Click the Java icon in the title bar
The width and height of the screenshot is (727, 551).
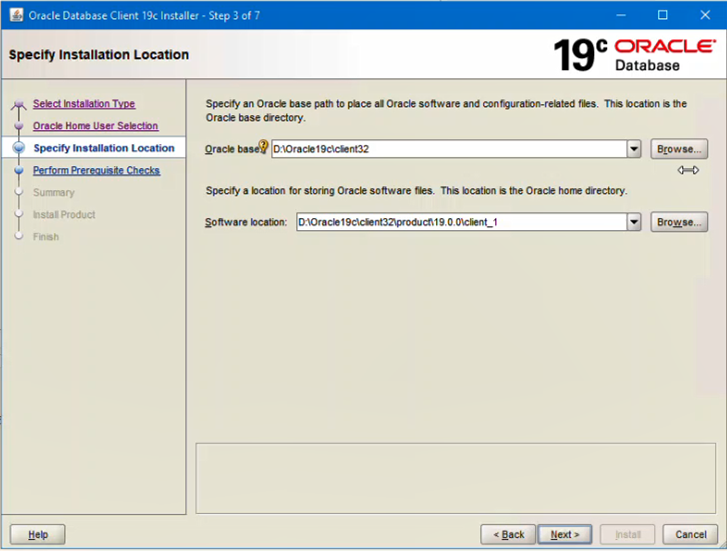(x=17, y=15)
